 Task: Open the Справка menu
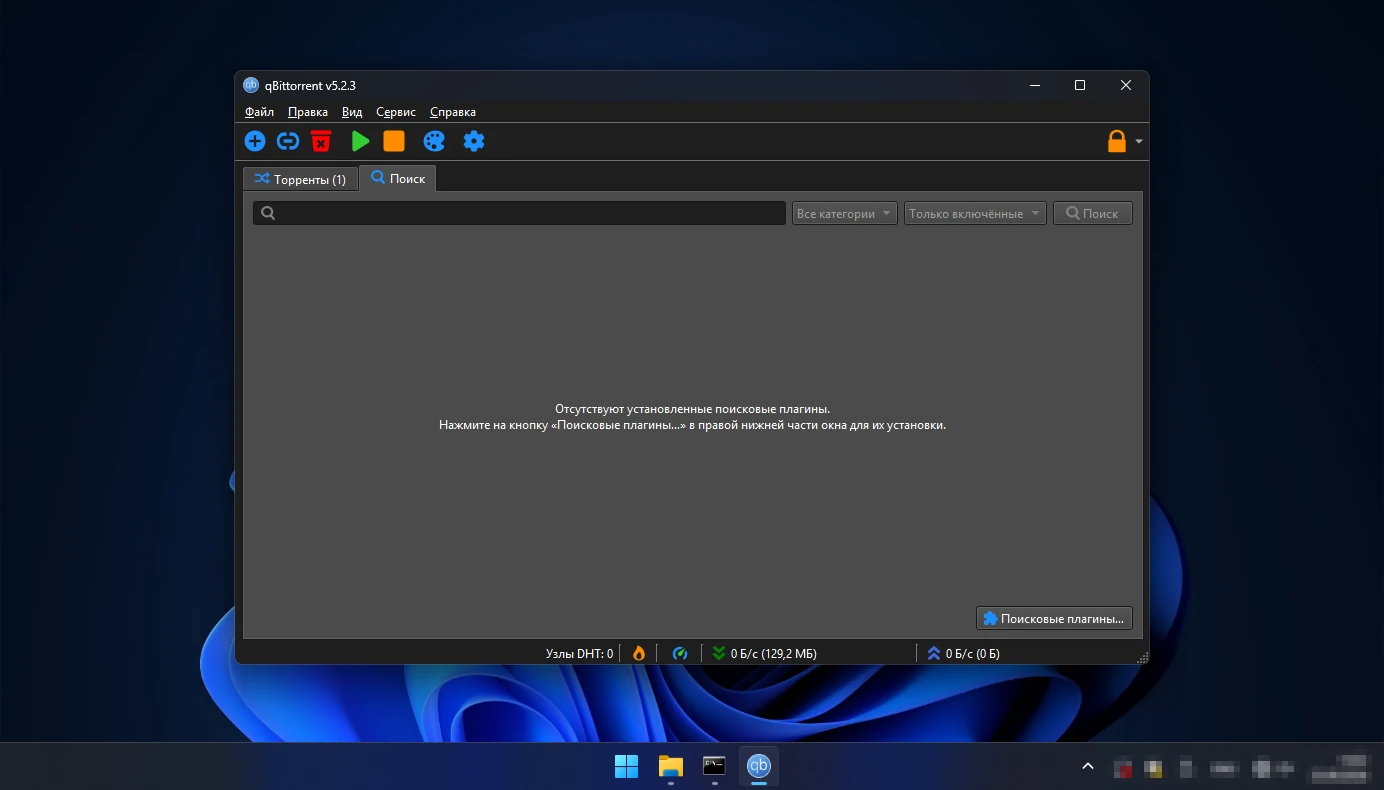pos(453,112)
